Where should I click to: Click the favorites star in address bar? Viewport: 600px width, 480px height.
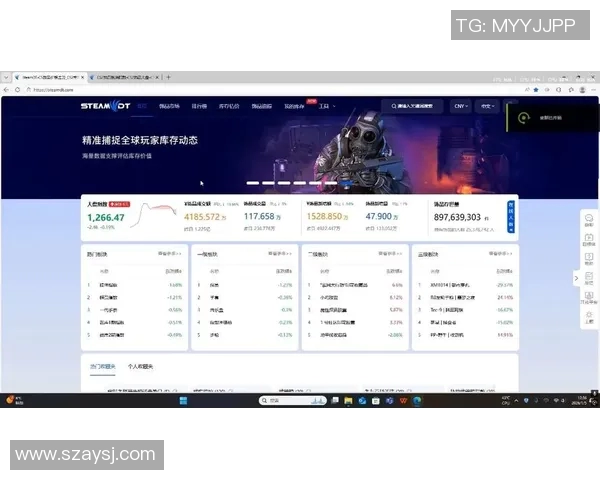(536, 90)
